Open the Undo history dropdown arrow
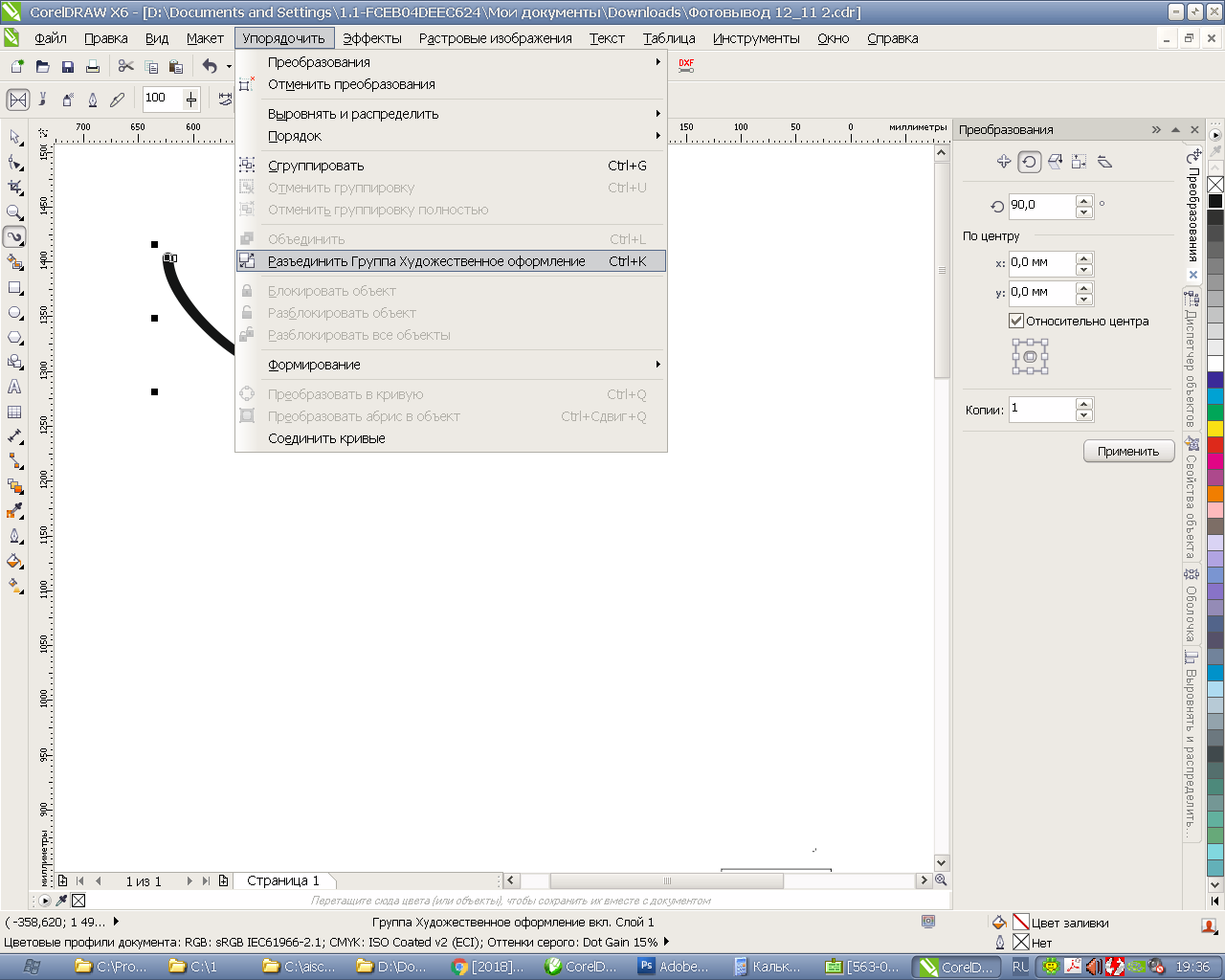The width and height of the screenshot is (1225, 980). [229, 66]
